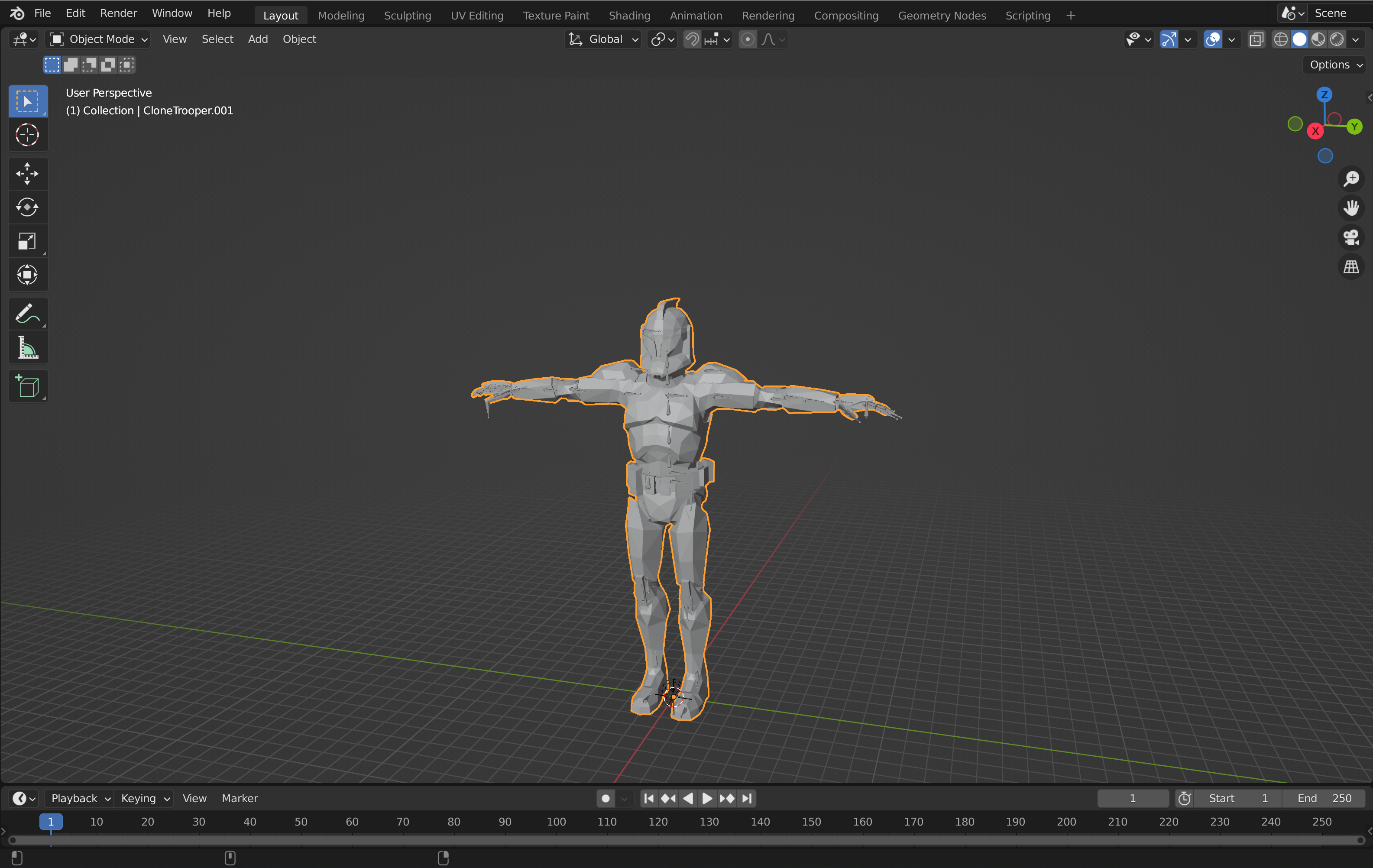Open the File menu
The height and width of the screenshot is (868, 1373).
coord(42,13)
